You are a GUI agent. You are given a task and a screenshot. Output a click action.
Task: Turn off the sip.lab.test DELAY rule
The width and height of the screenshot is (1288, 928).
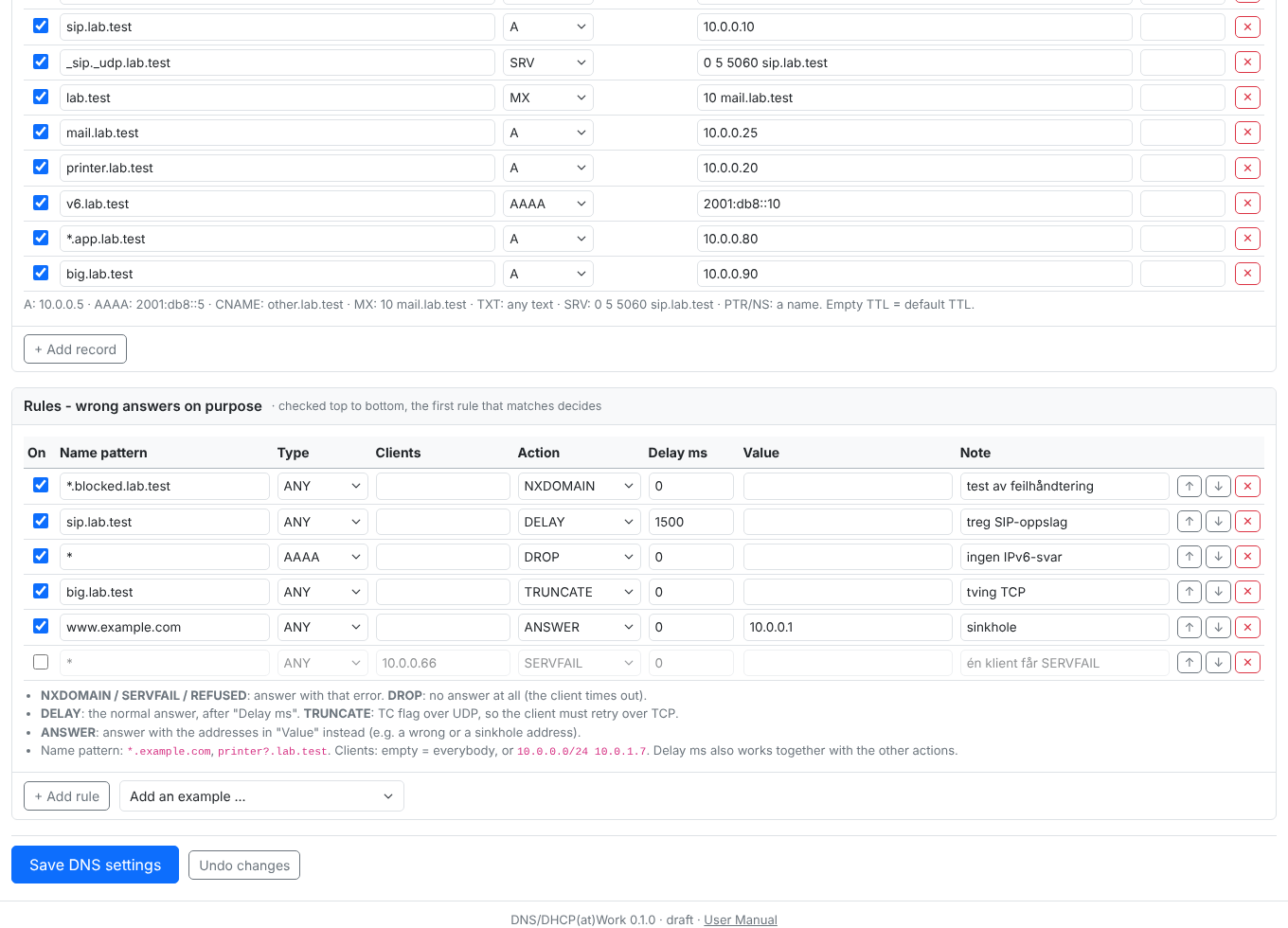pyautogui.click(x=41, y=521)
